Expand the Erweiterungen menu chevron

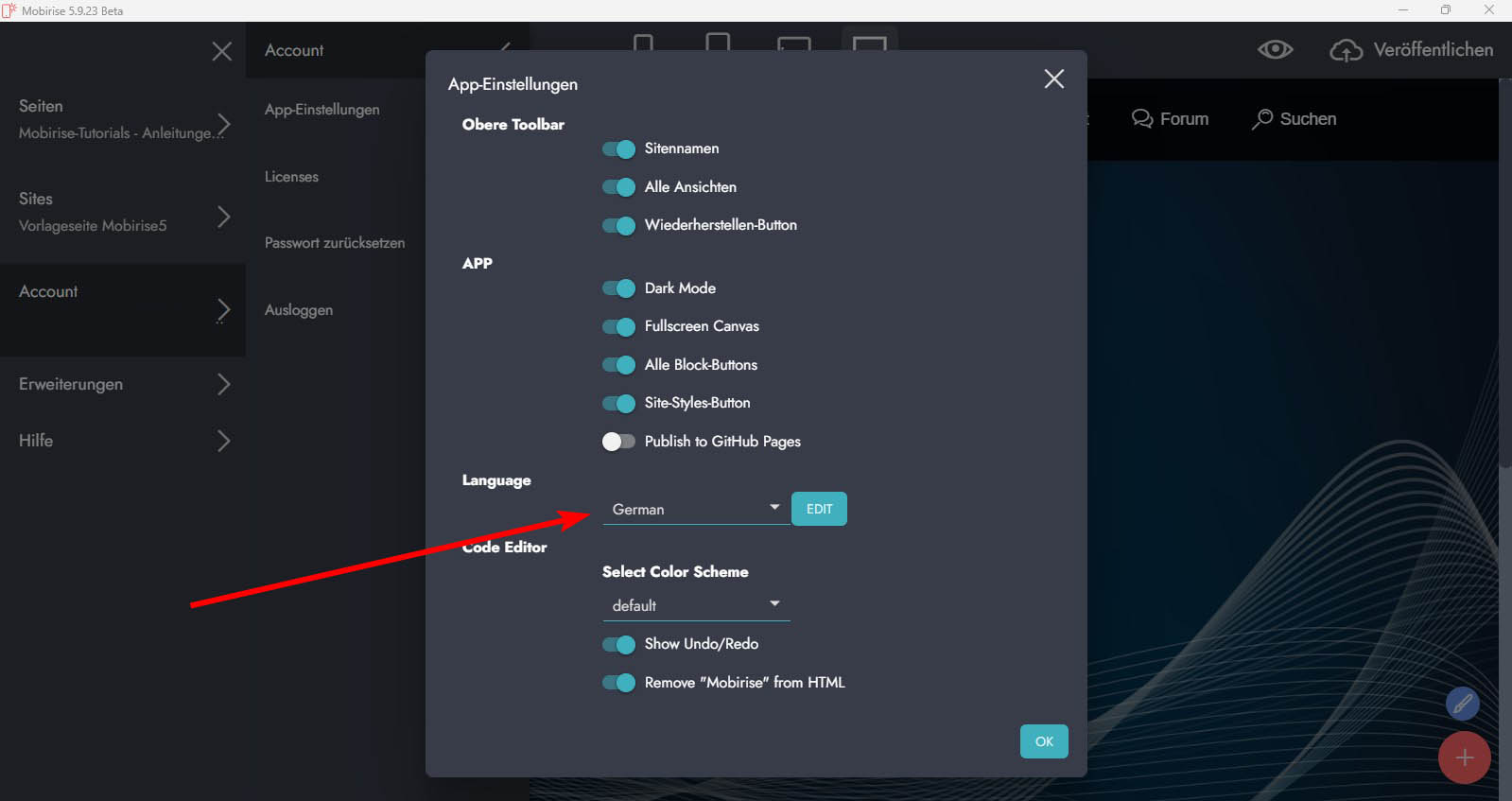pos(223,384)
